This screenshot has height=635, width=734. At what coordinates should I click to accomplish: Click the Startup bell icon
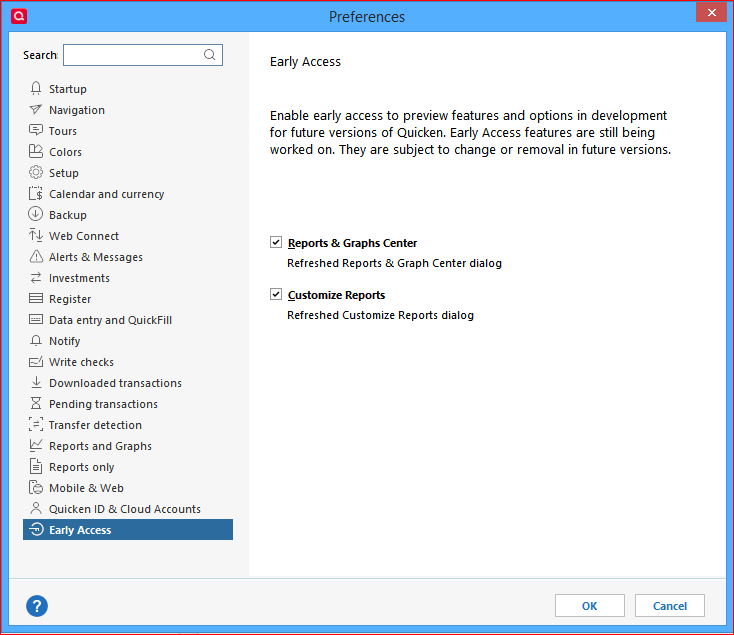tap(36, 88)
